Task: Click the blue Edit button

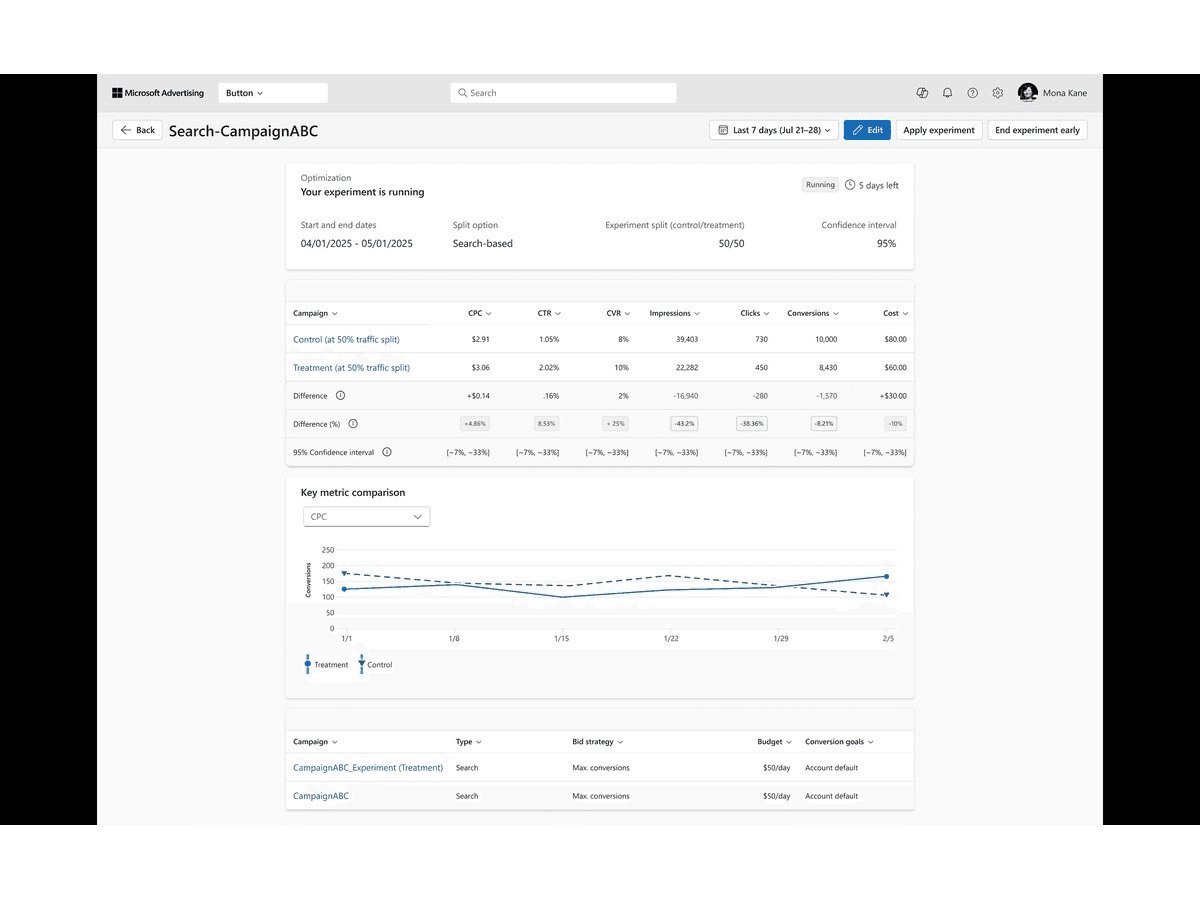Action: point(867,130)
